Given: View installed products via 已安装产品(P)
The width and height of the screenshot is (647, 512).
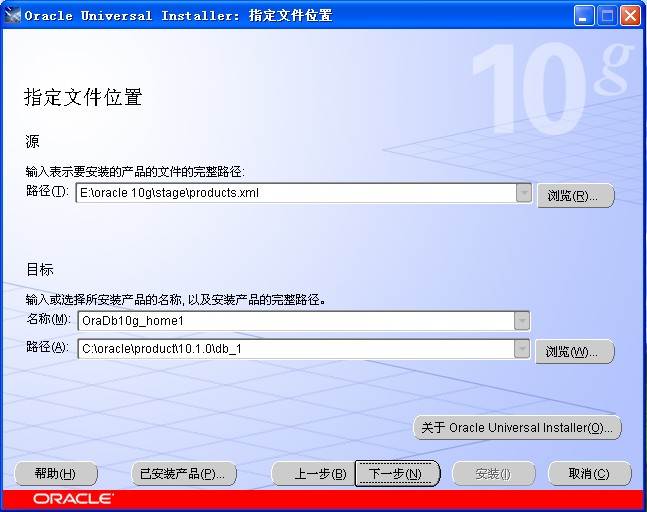Looking at the screenshot, I should (184, 474).
